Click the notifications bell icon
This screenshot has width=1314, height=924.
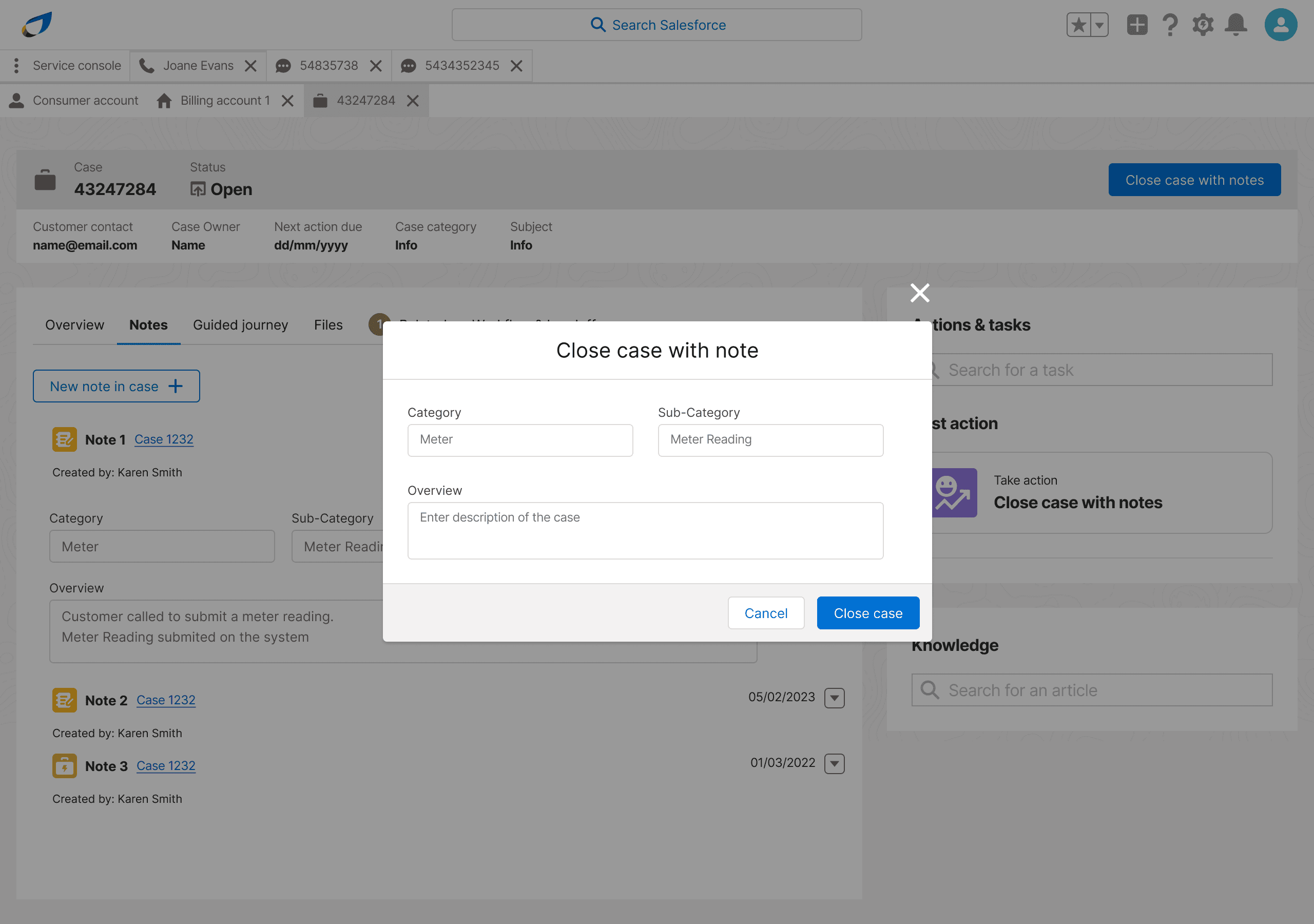coord(1235,25)
